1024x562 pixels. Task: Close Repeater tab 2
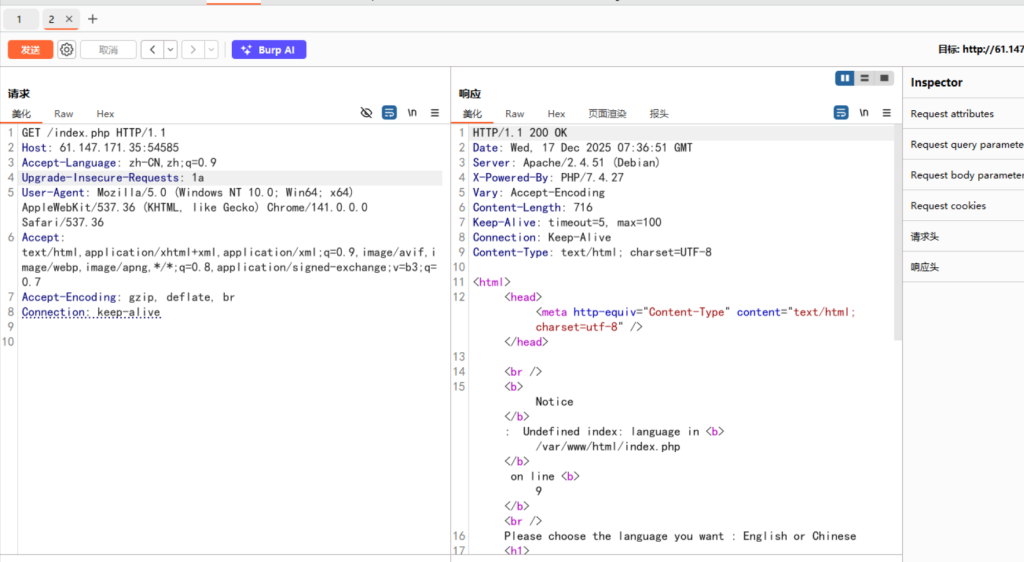(69, 19)
